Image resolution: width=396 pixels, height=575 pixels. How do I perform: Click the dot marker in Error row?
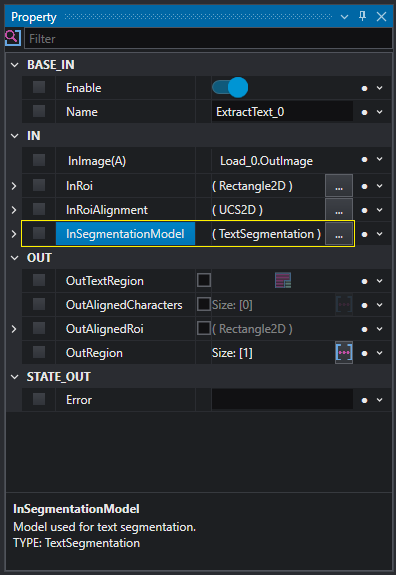tap(364, 400)
